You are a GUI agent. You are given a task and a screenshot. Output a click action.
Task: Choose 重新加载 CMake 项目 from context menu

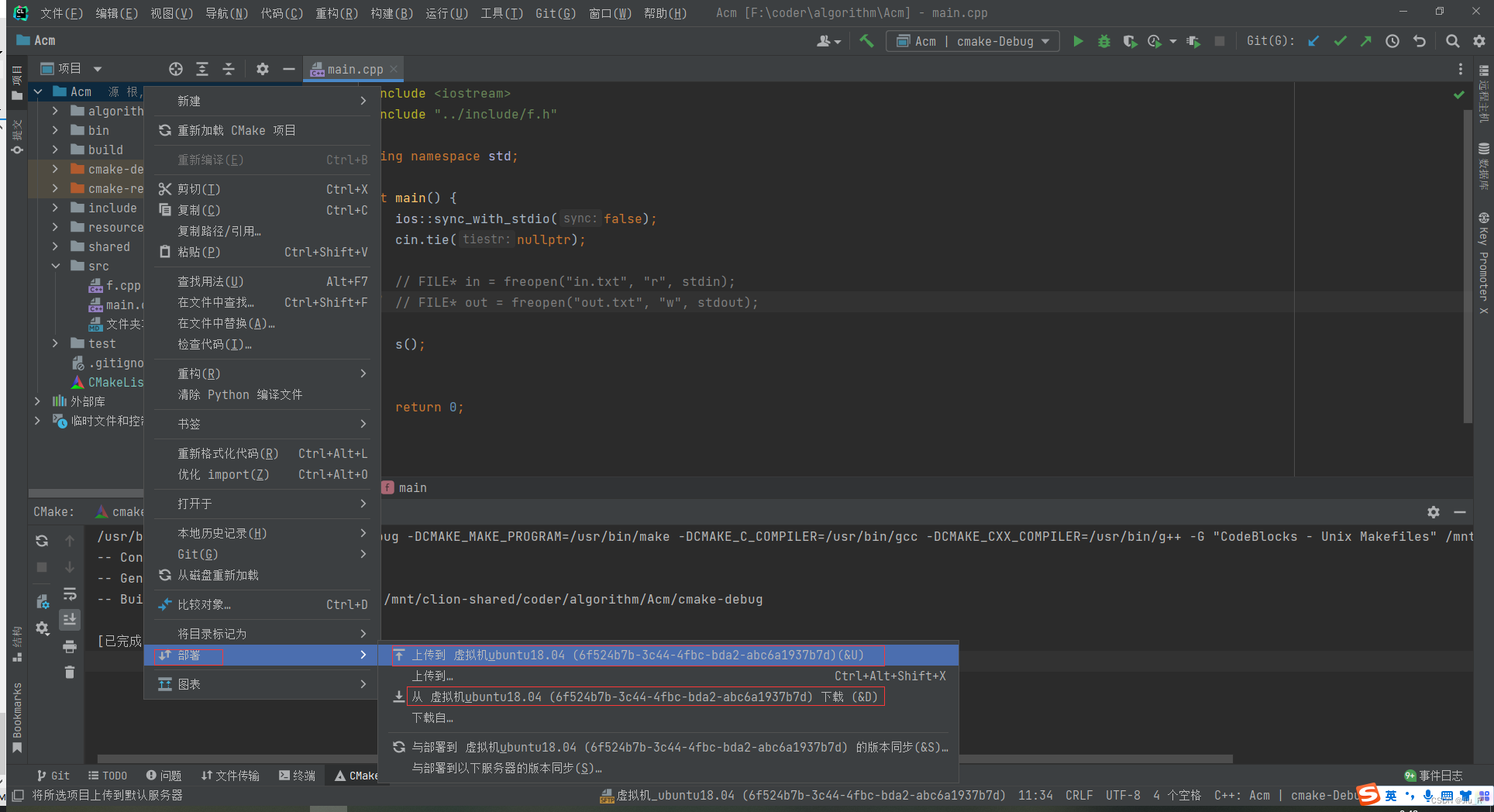click(x=262, y=130)
